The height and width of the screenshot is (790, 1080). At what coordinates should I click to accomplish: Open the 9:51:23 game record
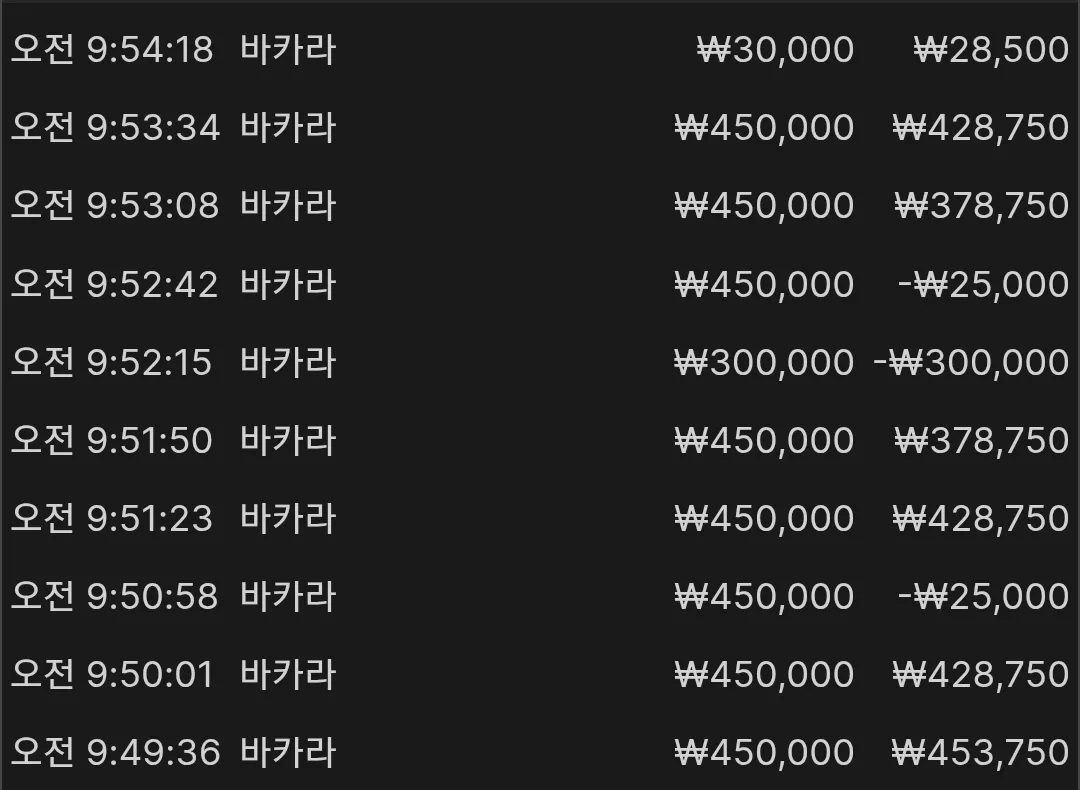[x=540, y=518]
